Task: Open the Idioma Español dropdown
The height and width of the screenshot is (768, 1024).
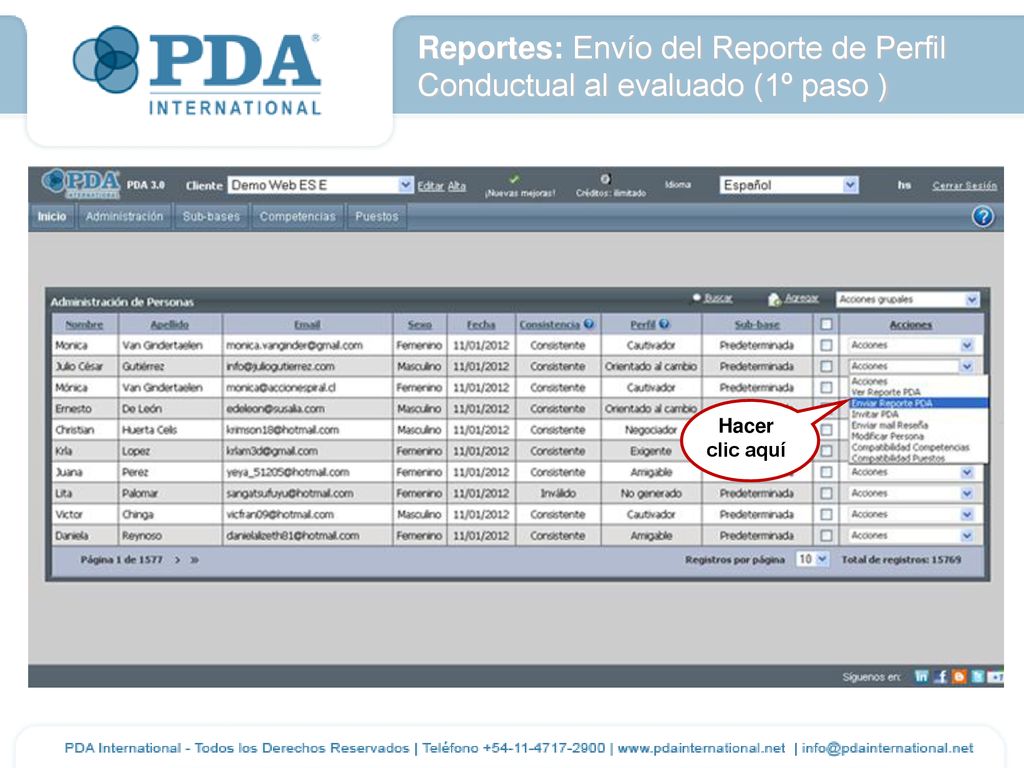Action: tap(789, 185)
